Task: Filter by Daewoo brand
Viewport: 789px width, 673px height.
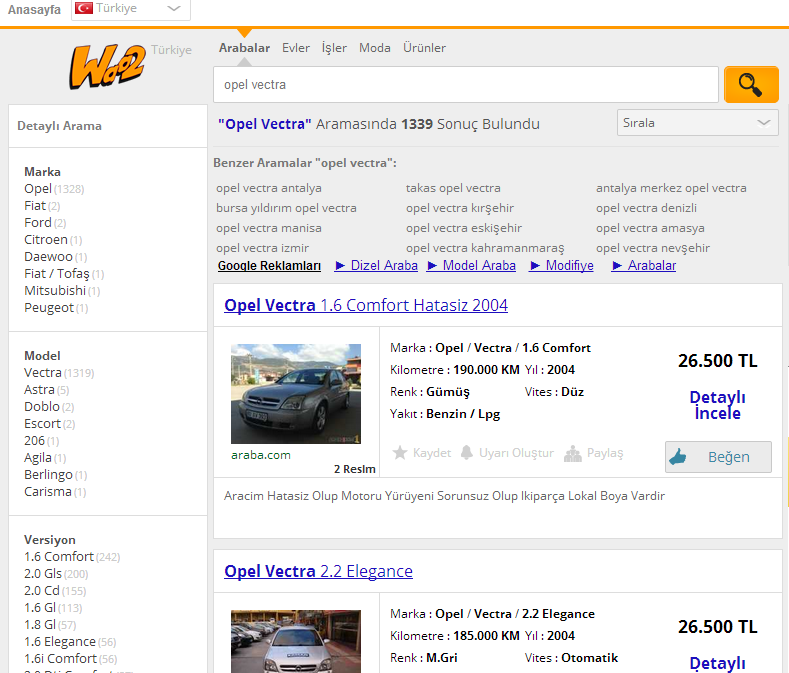Action: [x=48, y=257]
